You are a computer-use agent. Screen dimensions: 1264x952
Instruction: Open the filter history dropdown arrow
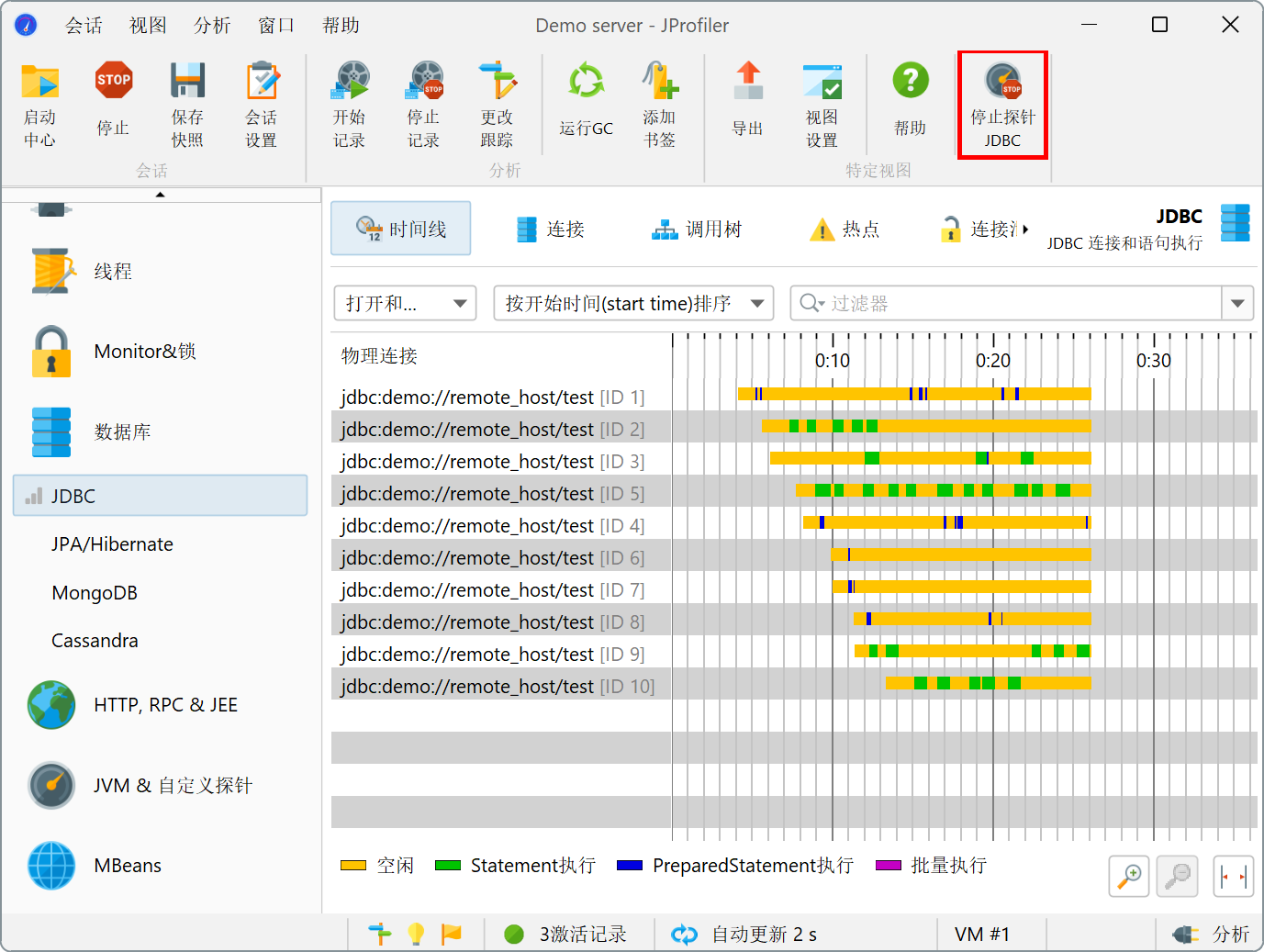click(x=1237, y=303)
